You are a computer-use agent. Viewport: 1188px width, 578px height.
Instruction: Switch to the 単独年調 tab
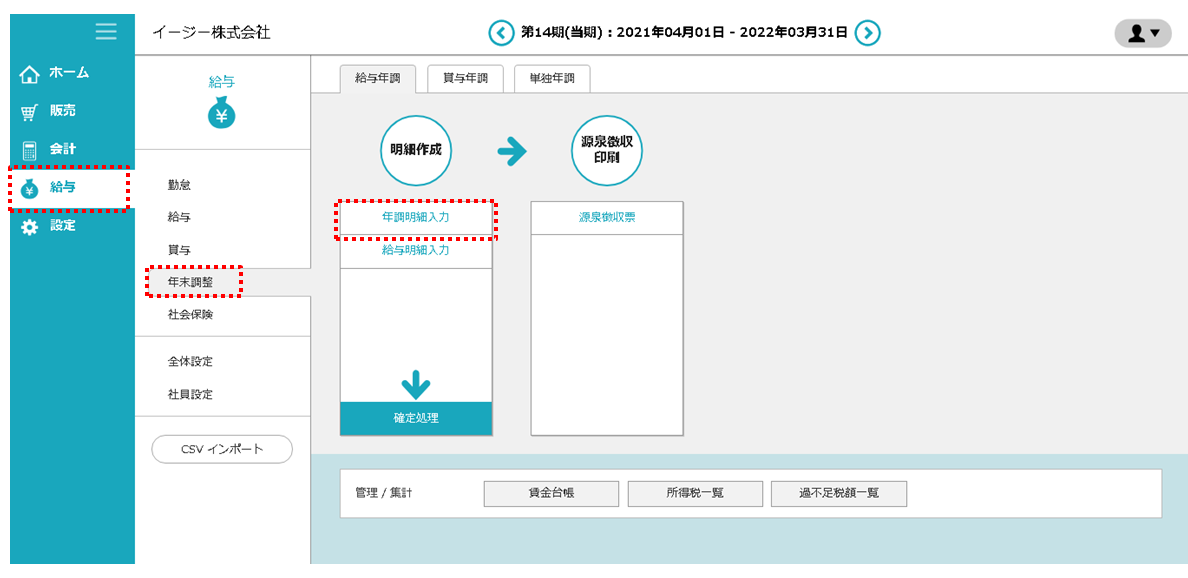coord(552,79)
